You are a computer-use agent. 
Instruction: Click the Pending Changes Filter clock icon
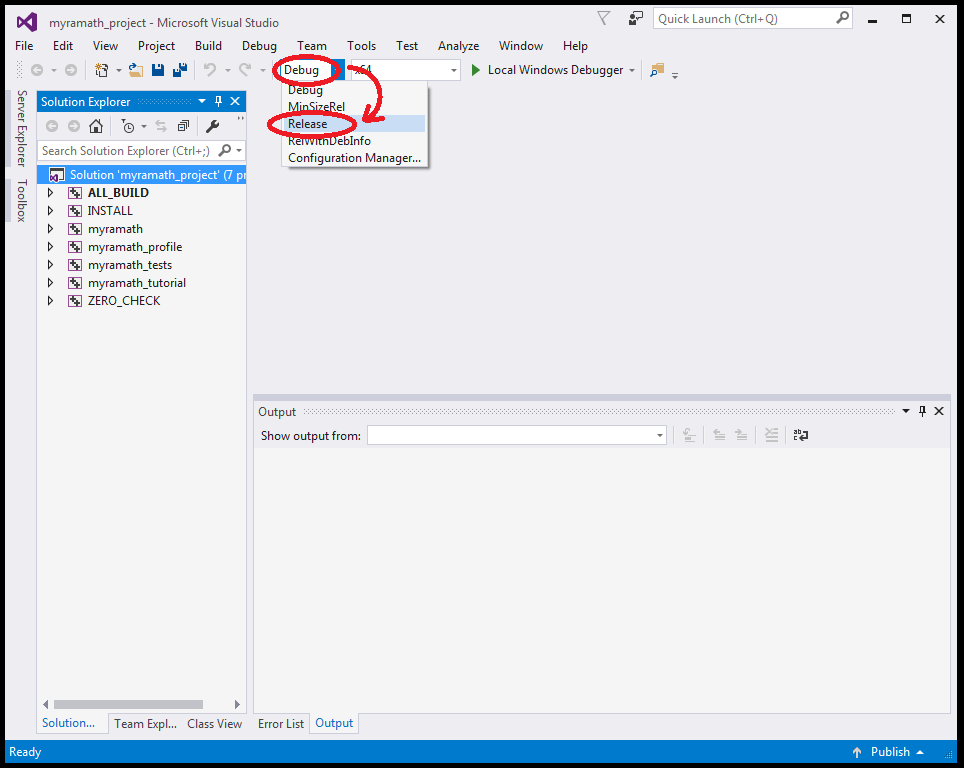pyautogui.click(x=127, y=127)
